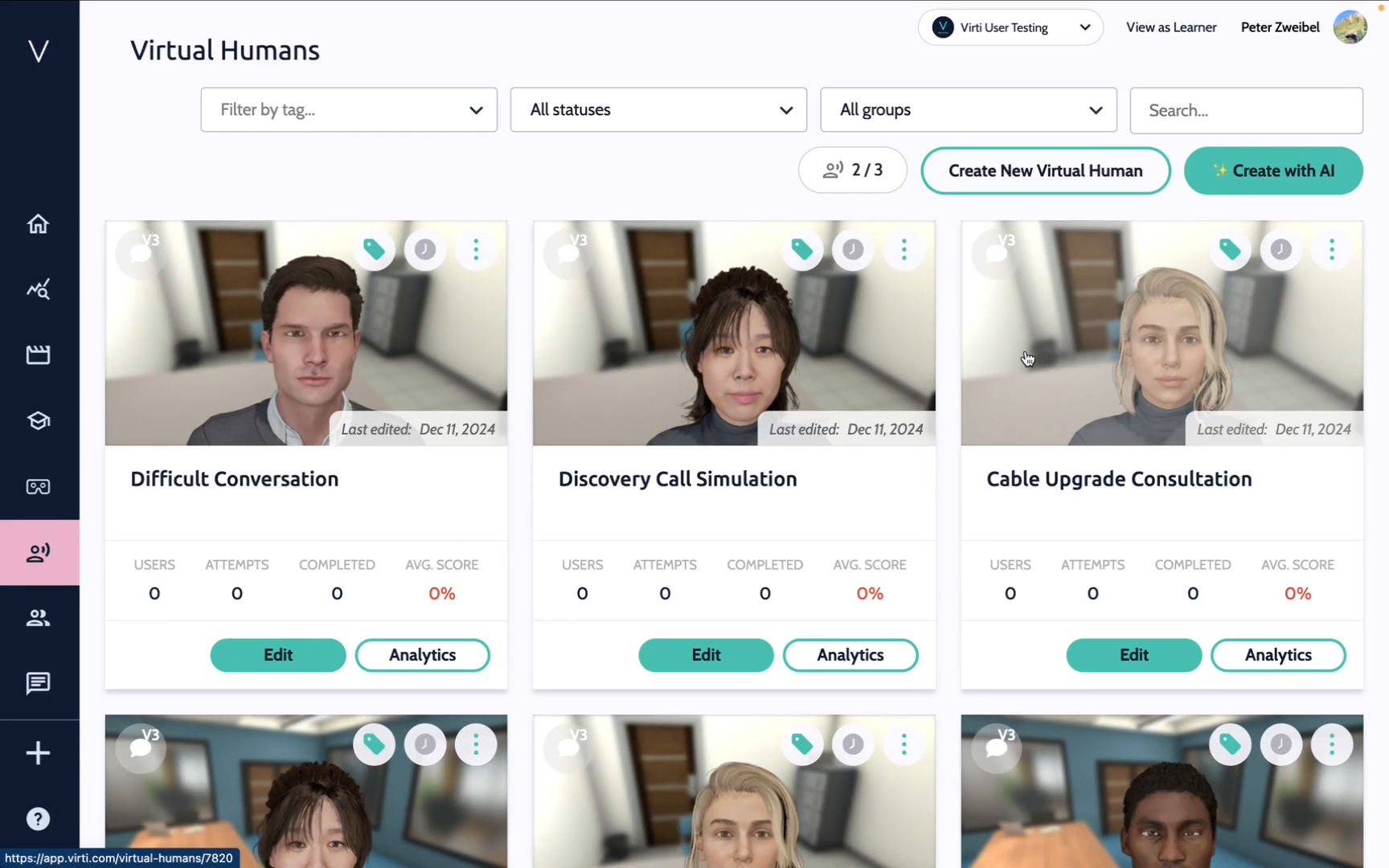The height and width of the screenshot is (868, 1389).
Task: Open the three-dot menu on Cable Upgrade Consultation
Action: 1332,250
